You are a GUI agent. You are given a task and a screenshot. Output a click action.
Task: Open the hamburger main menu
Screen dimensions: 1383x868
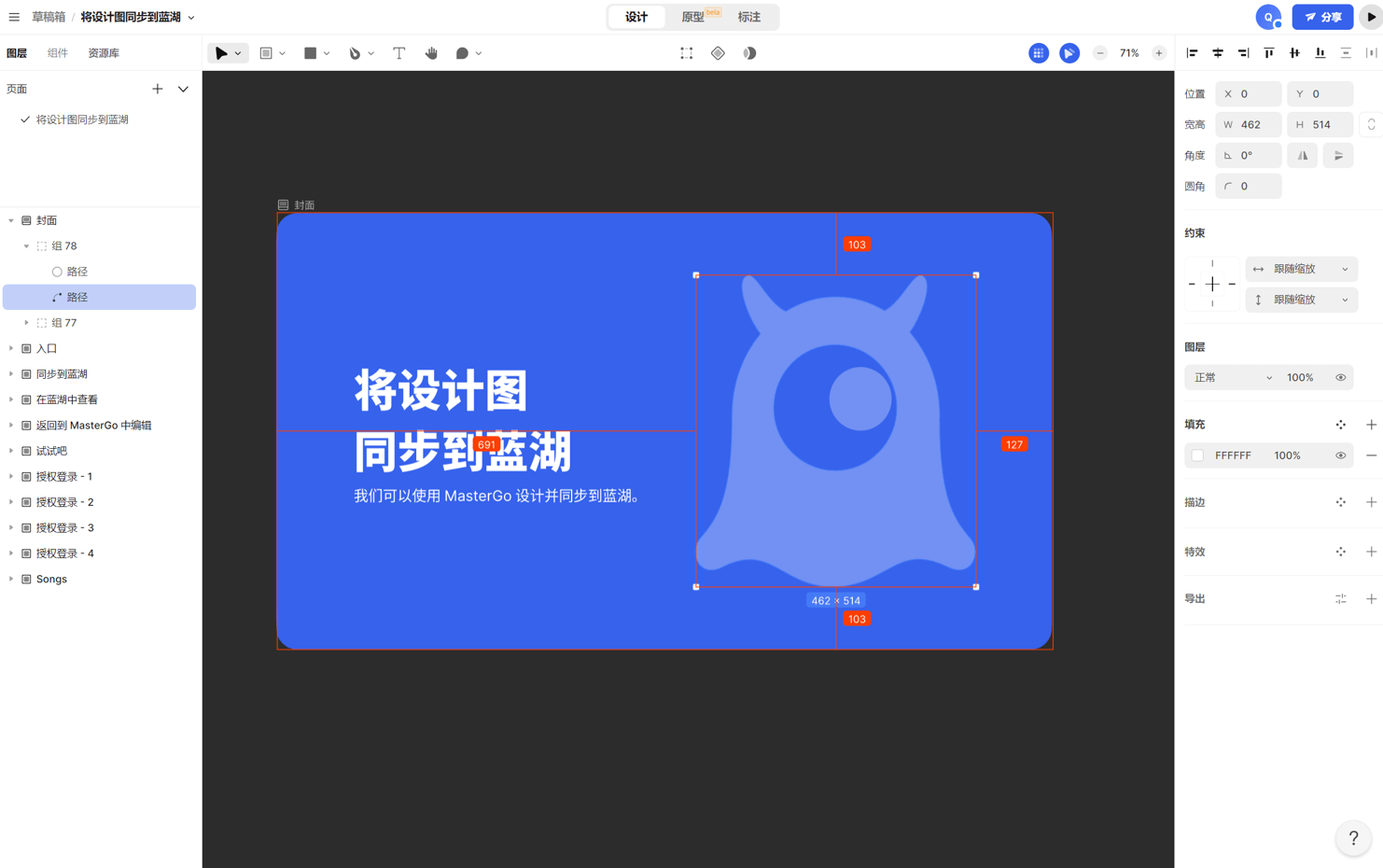coord(14,17)
